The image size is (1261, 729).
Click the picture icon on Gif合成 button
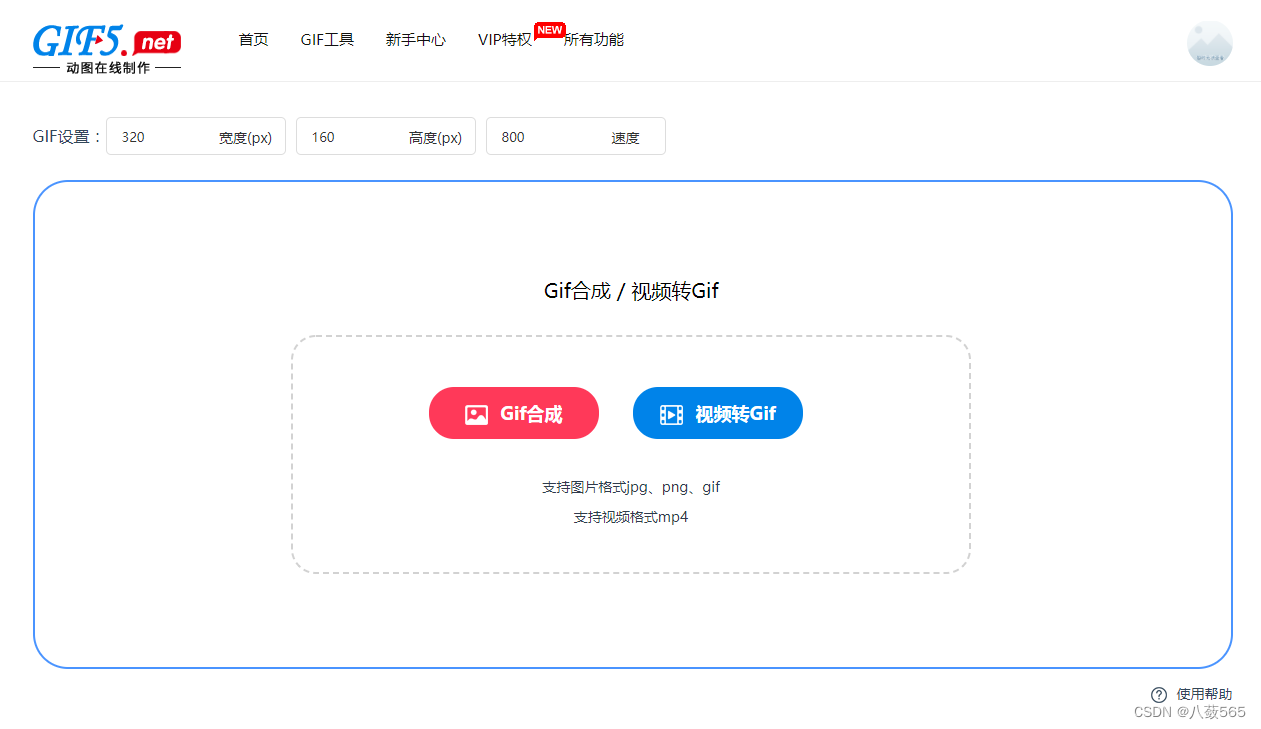coord(477,414)
